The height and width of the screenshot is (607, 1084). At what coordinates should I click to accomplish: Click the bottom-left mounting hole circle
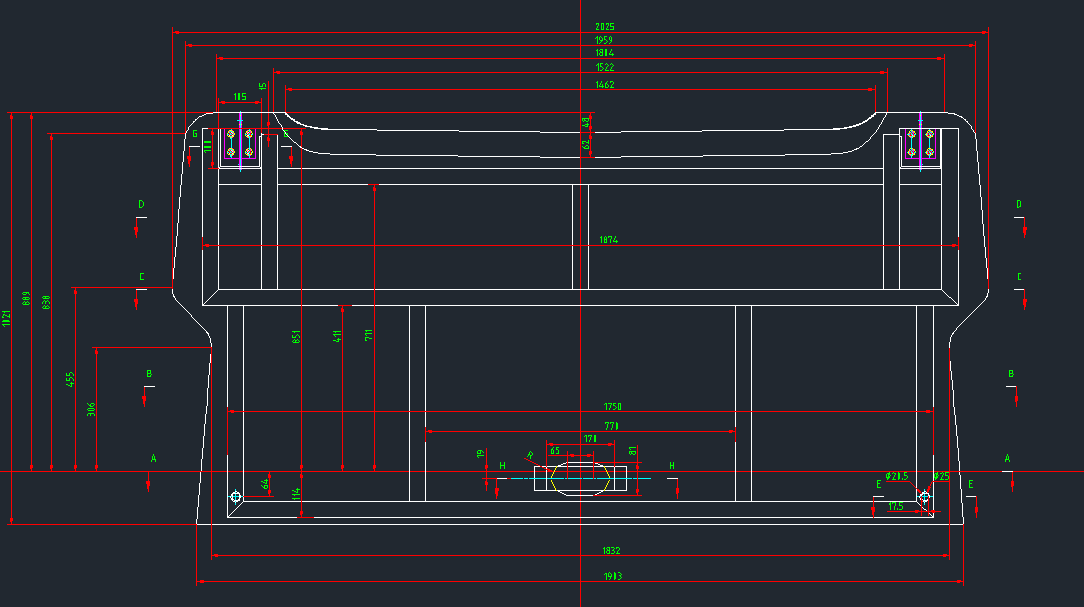236,497
